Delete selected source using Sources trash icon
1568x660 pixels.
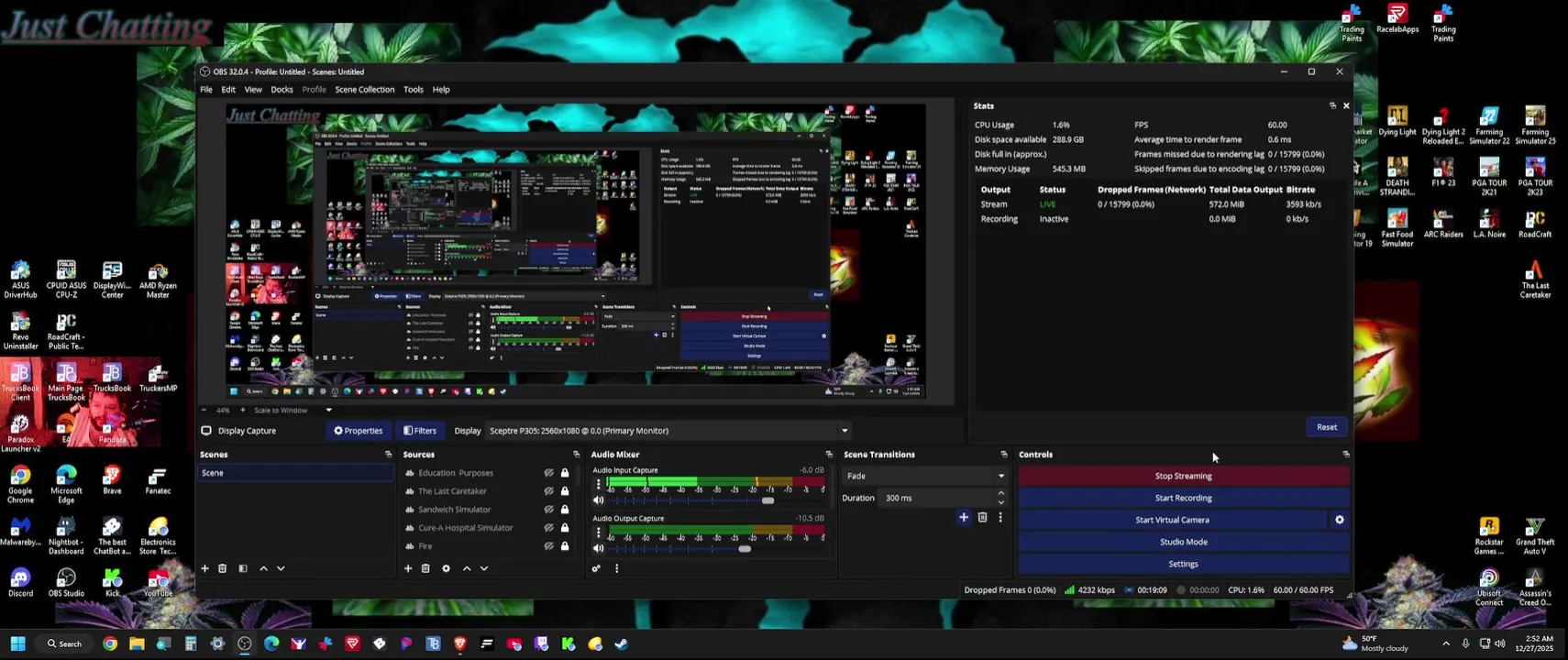click(425, 568)
